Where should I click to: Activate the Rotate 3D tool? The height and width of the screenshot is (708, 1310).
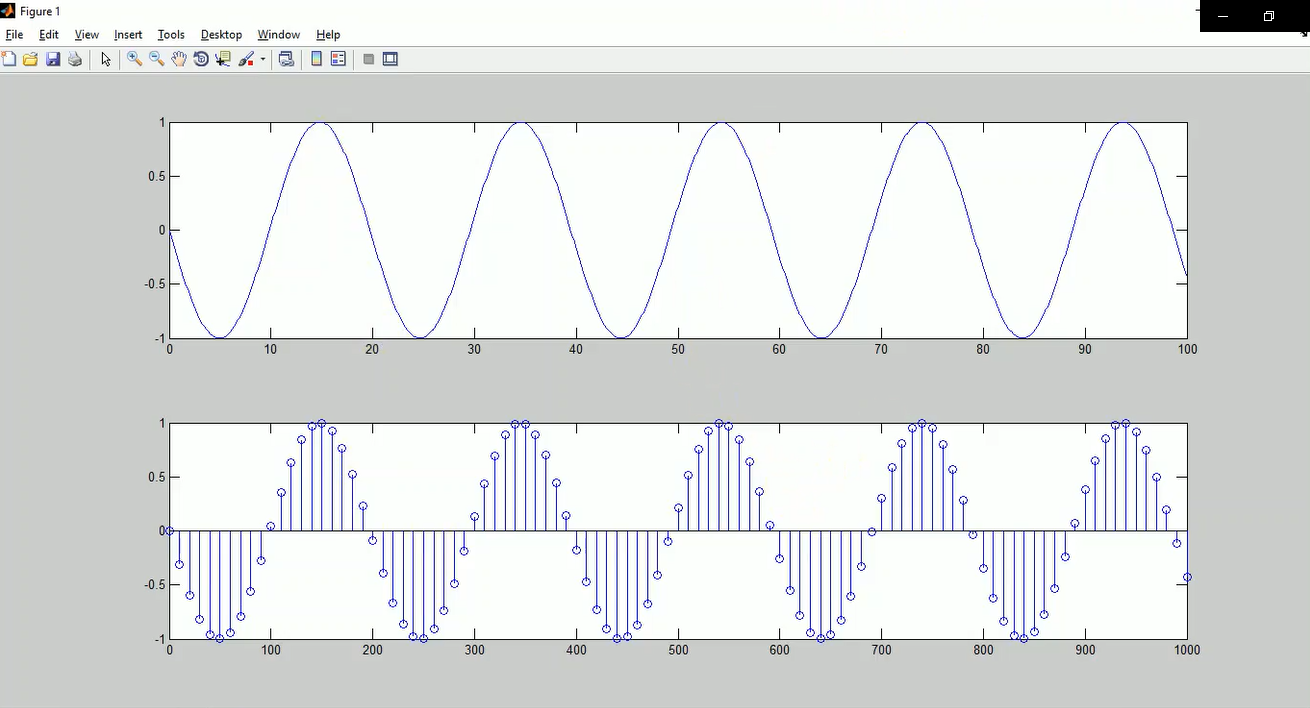point(201,59)
